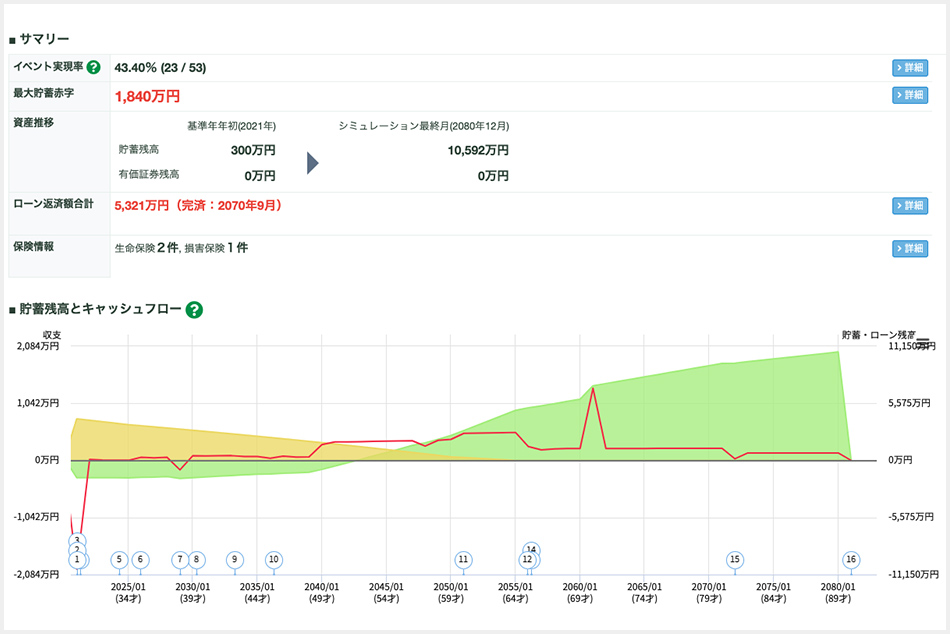
Task: Click the yellow loan balance area
Action: [150, 440]
